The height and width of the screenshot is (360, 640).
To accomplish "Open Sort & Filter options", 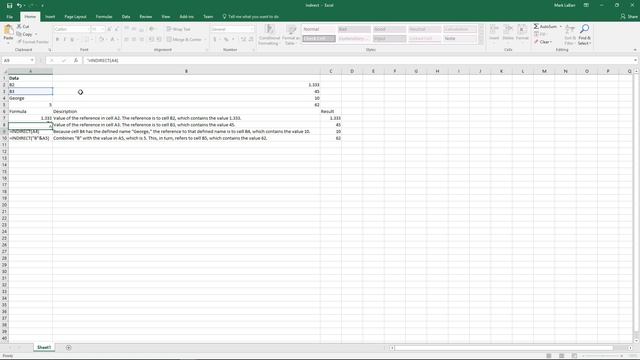I will point(569,35).
